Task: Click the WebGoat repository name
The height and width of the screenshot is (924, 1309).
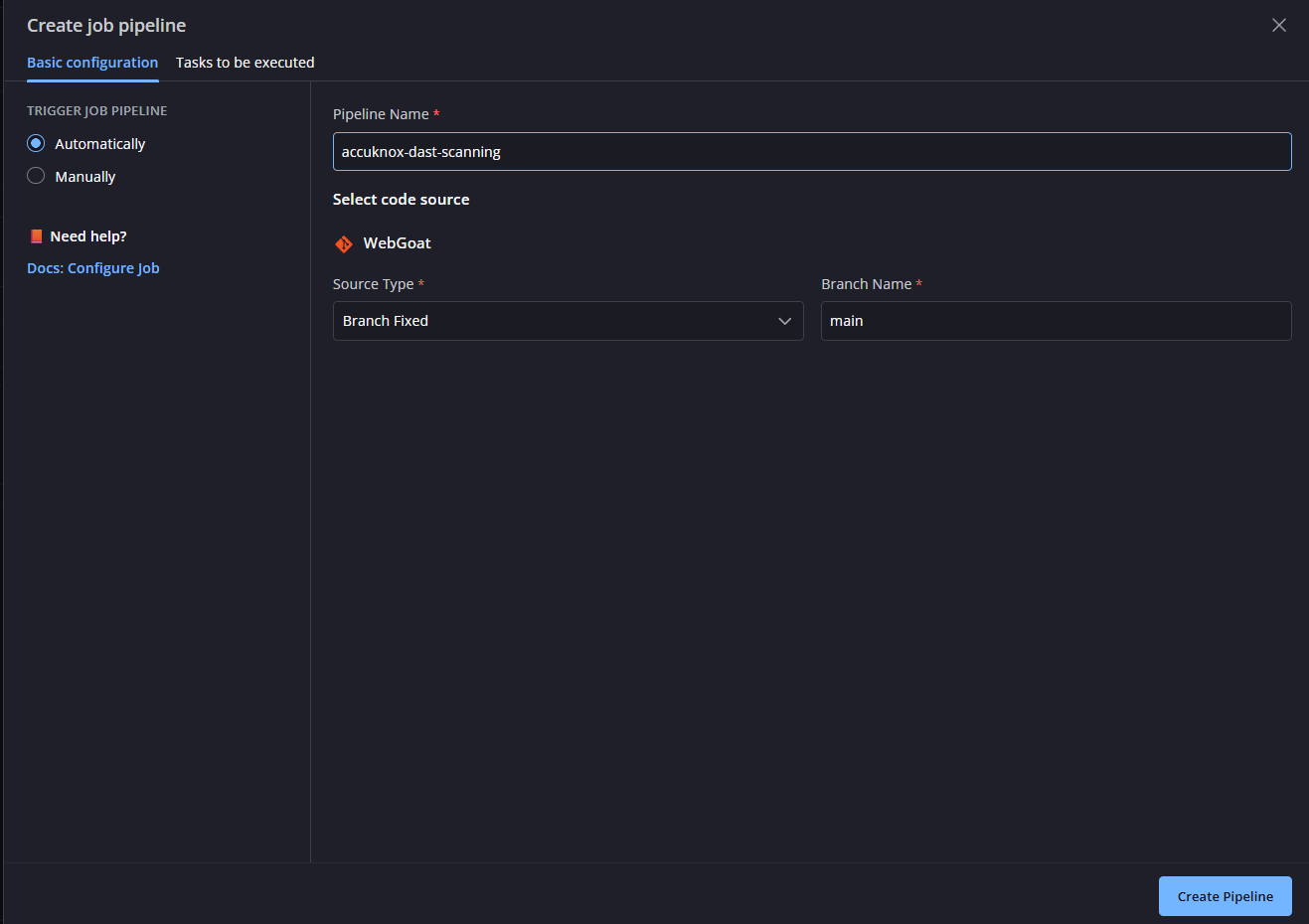Action: 397,243
